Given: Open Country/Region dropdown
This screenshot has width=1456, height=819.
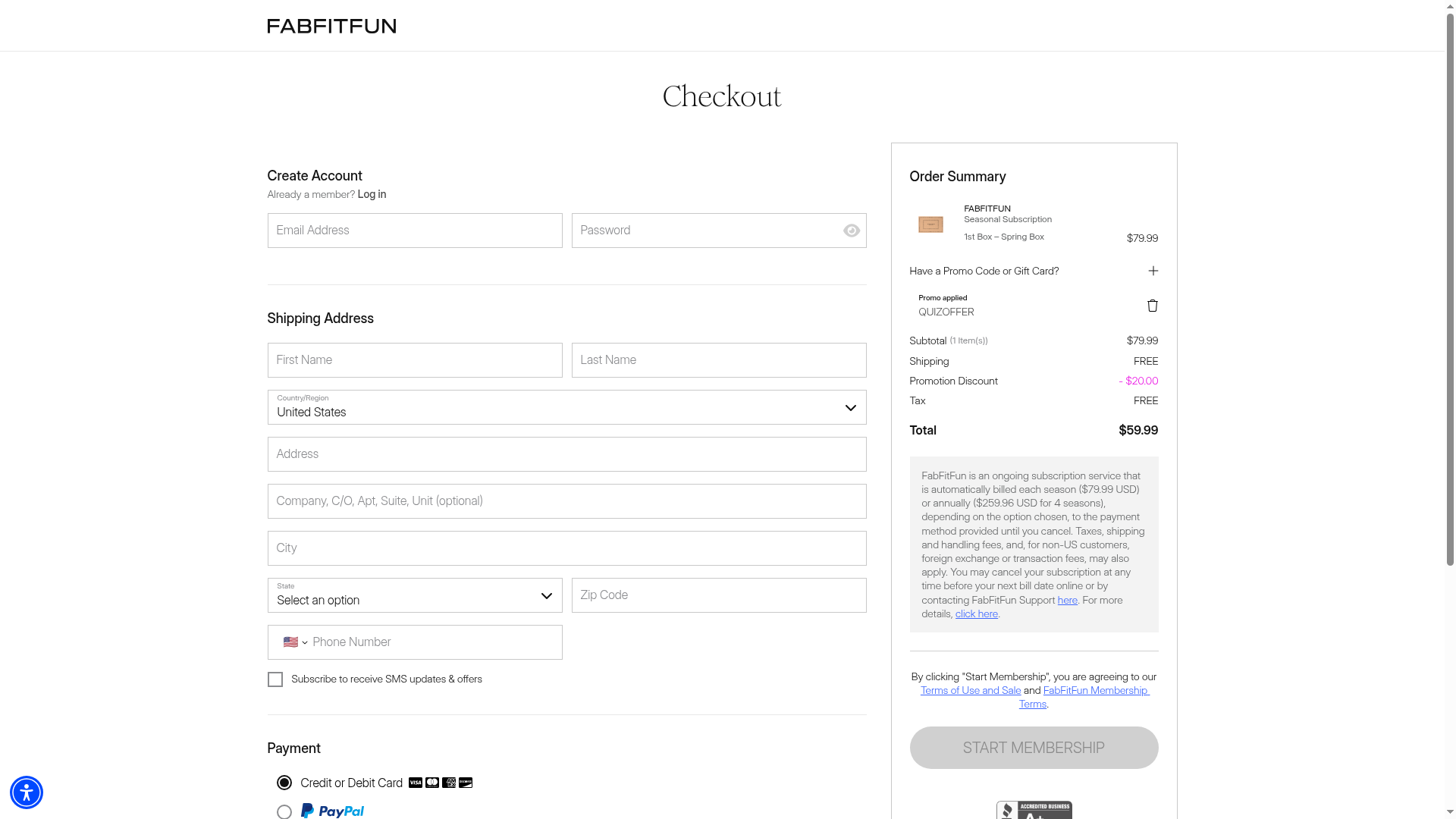Looking at the screenshot, I should tap(566, 408).
